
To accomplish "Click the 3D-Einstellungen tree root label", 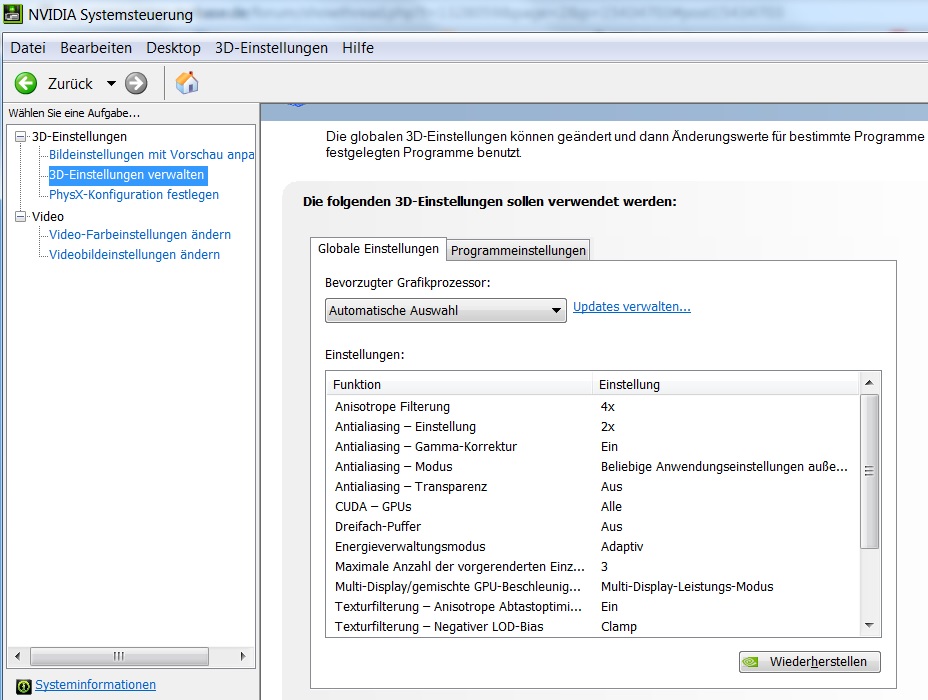I will click(79, 137).
